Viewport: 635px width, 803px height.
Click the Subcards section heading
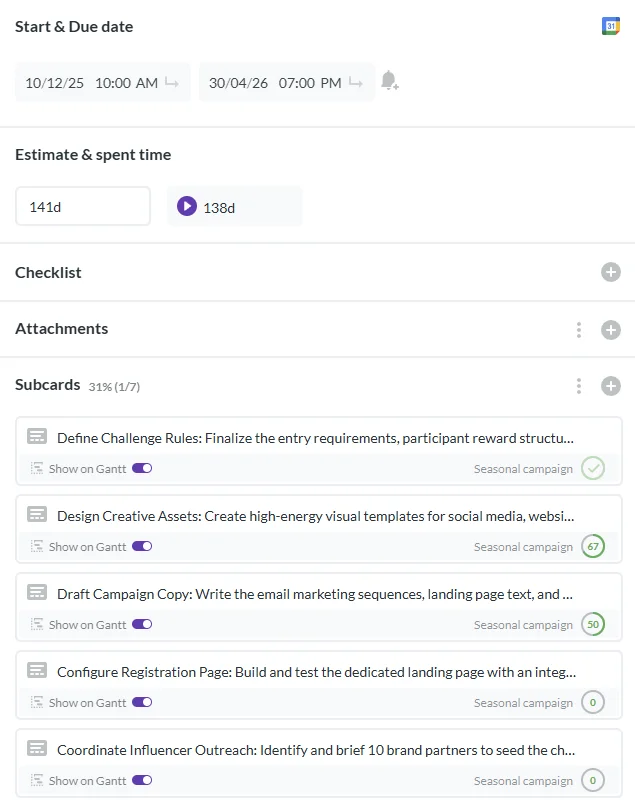point(48,385)
